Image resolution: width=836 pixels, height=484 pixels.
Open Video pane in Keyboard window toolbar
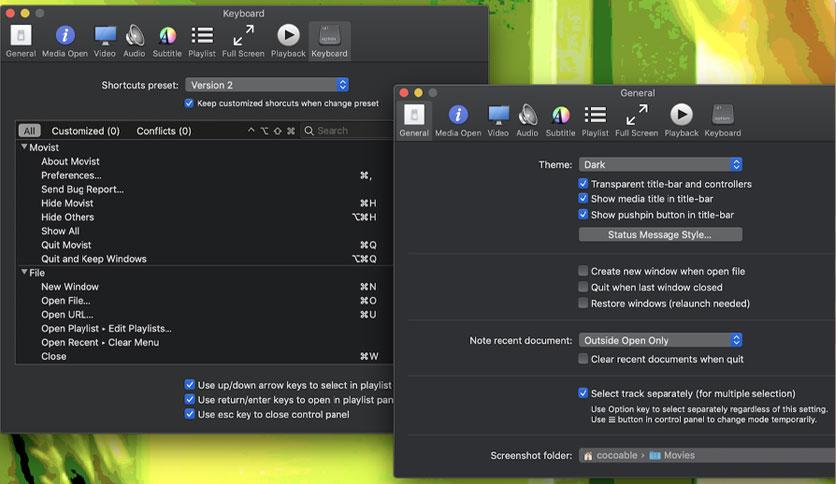104,41
